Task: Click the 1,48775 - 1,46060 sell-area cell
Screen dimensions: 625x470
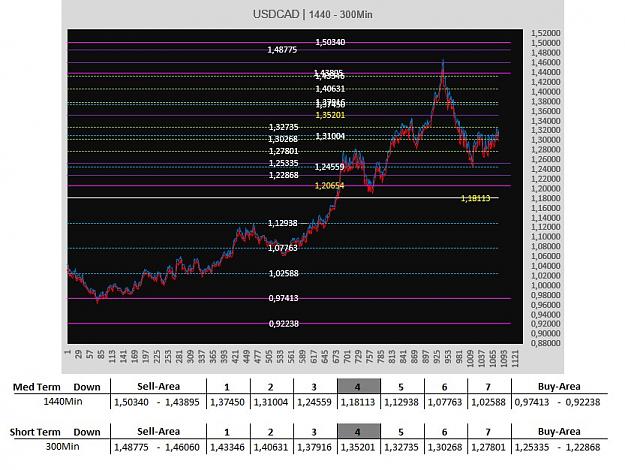Action: coord(157,447)
